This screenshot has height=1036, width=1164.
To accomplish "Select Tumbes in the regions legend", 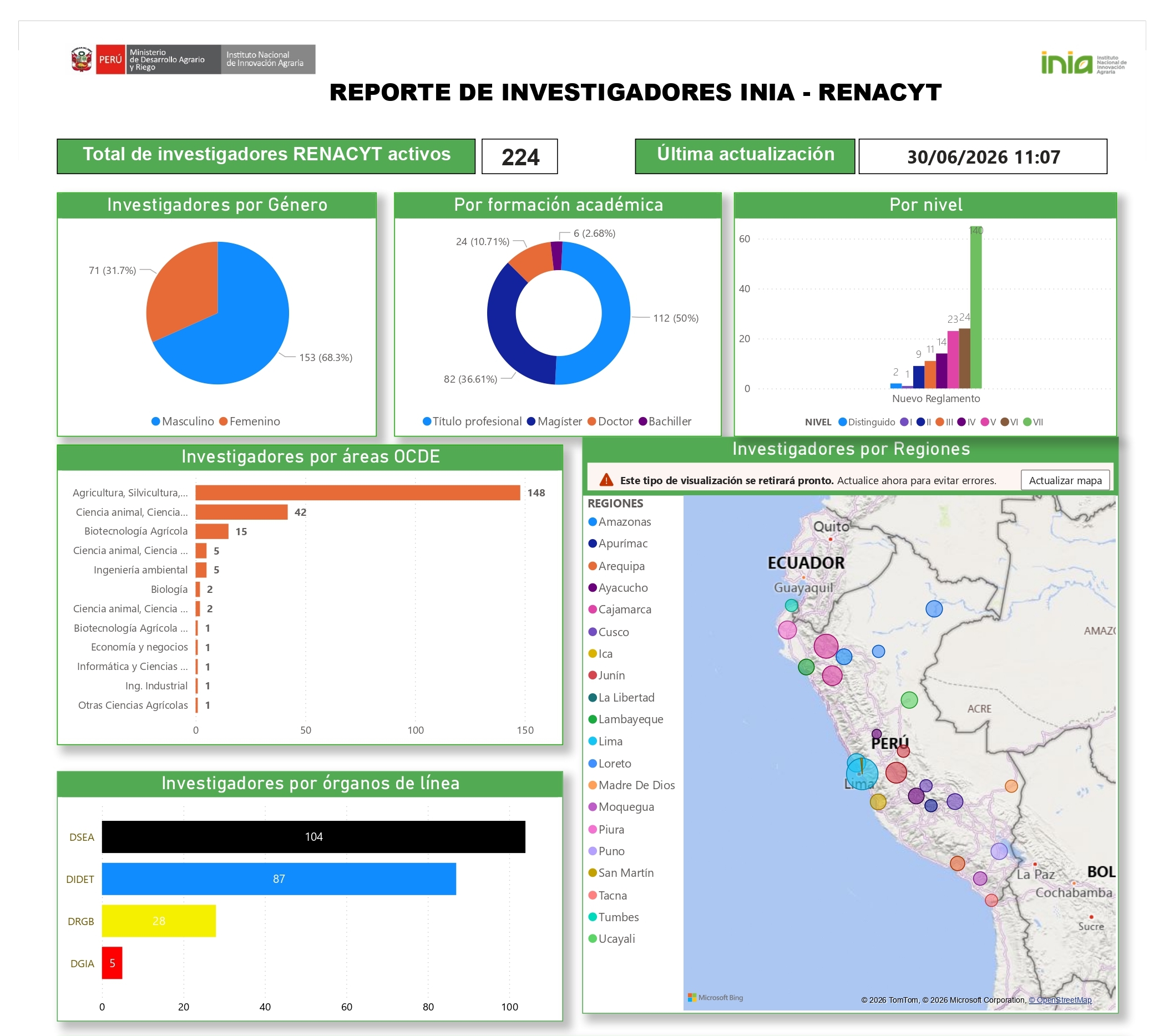I will tap(613, 917).
